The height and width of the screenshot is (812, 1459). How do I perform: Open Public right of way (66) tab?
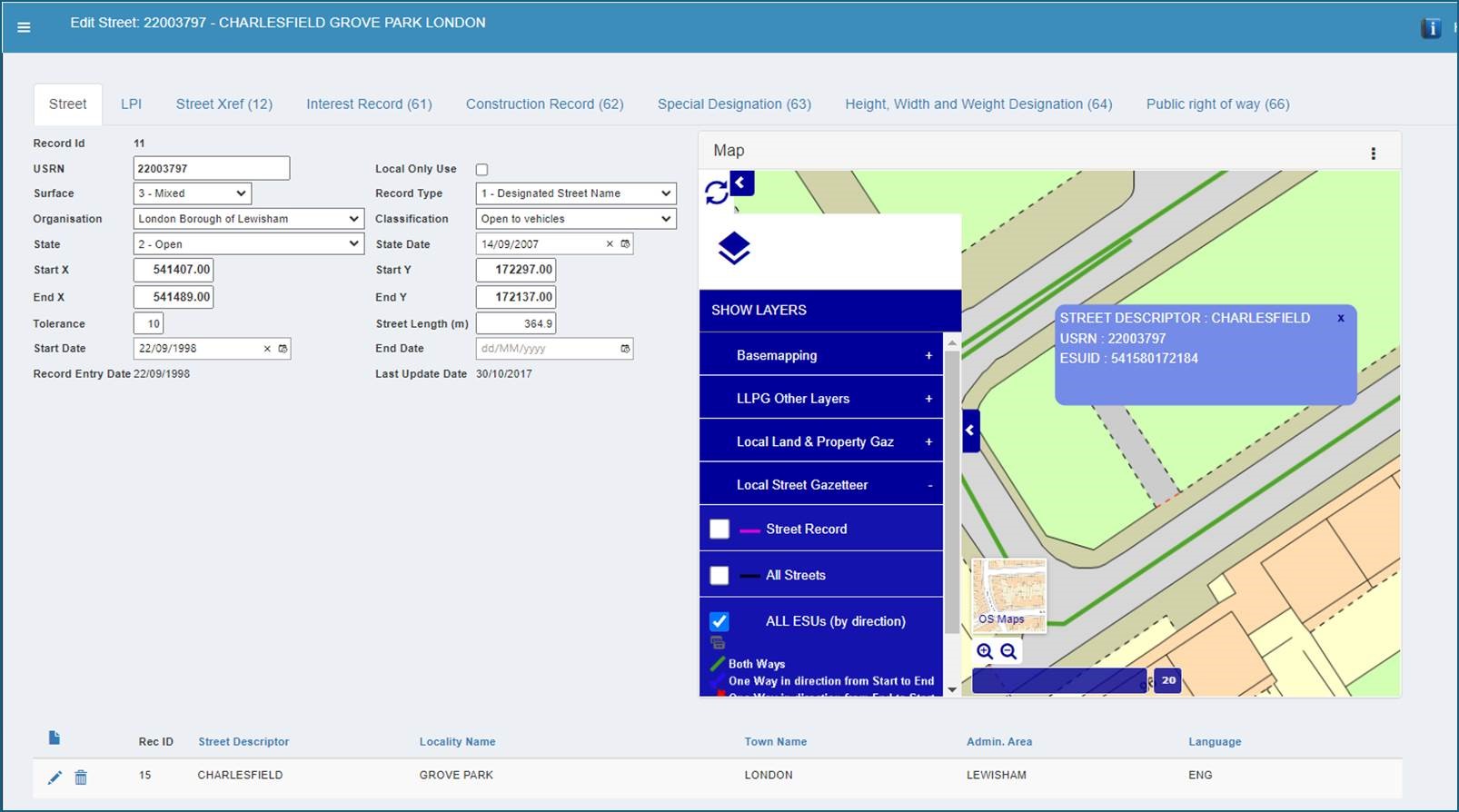tap(1217, 104)
